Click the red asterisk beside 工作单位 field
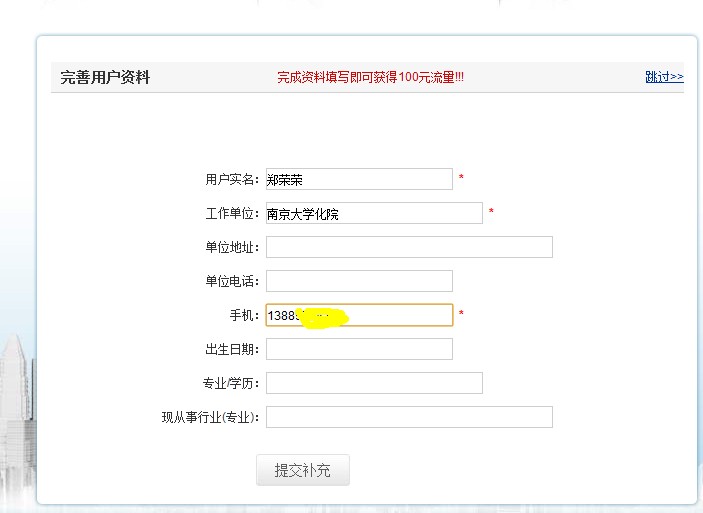703x513 pixels. pyautogui.click(x=491, y=213)
